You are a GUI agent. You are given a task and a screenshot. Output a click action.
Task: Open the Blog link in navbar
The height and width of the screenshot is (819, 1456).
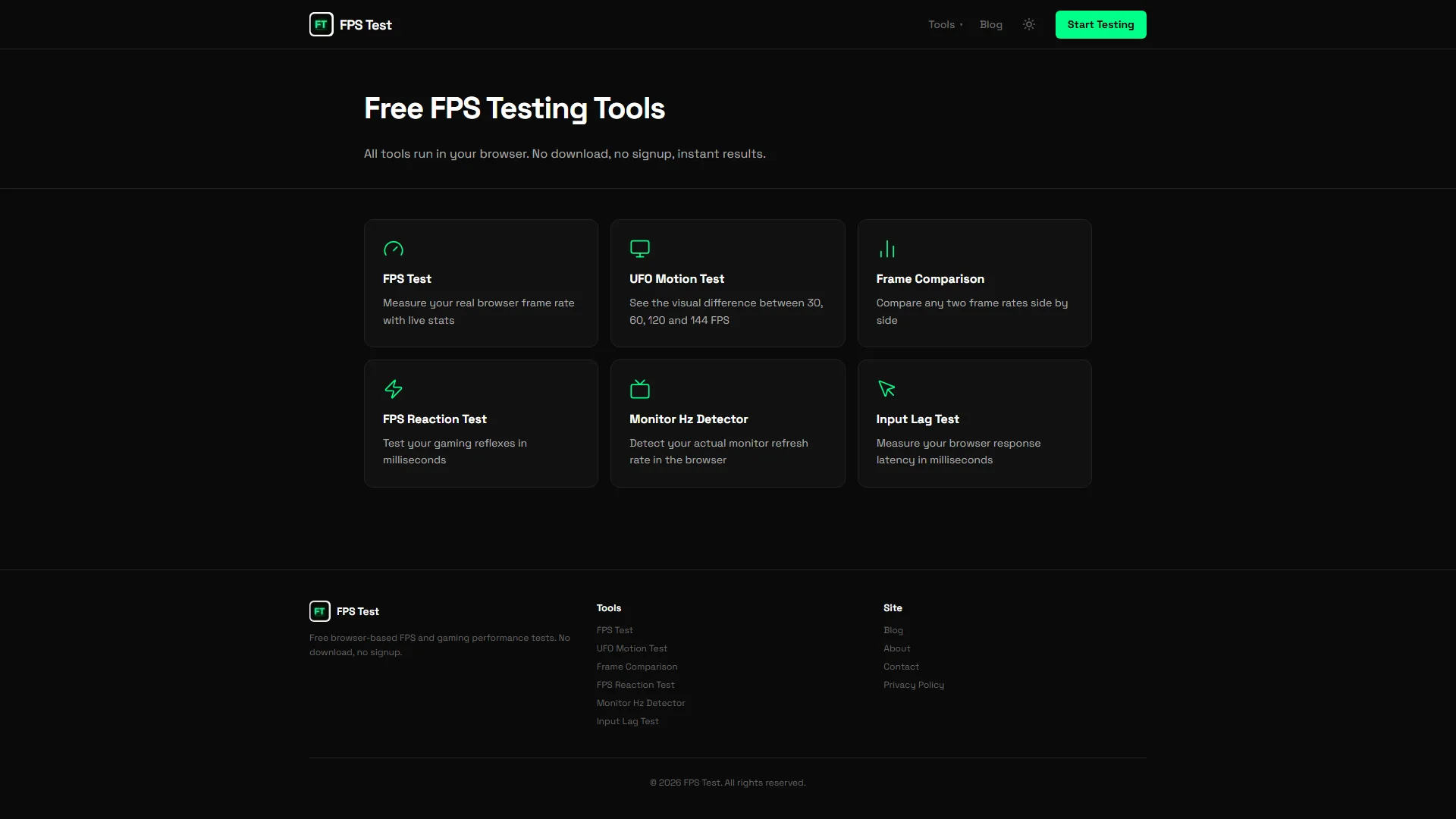pyautogui.click(x=991, y=24)
